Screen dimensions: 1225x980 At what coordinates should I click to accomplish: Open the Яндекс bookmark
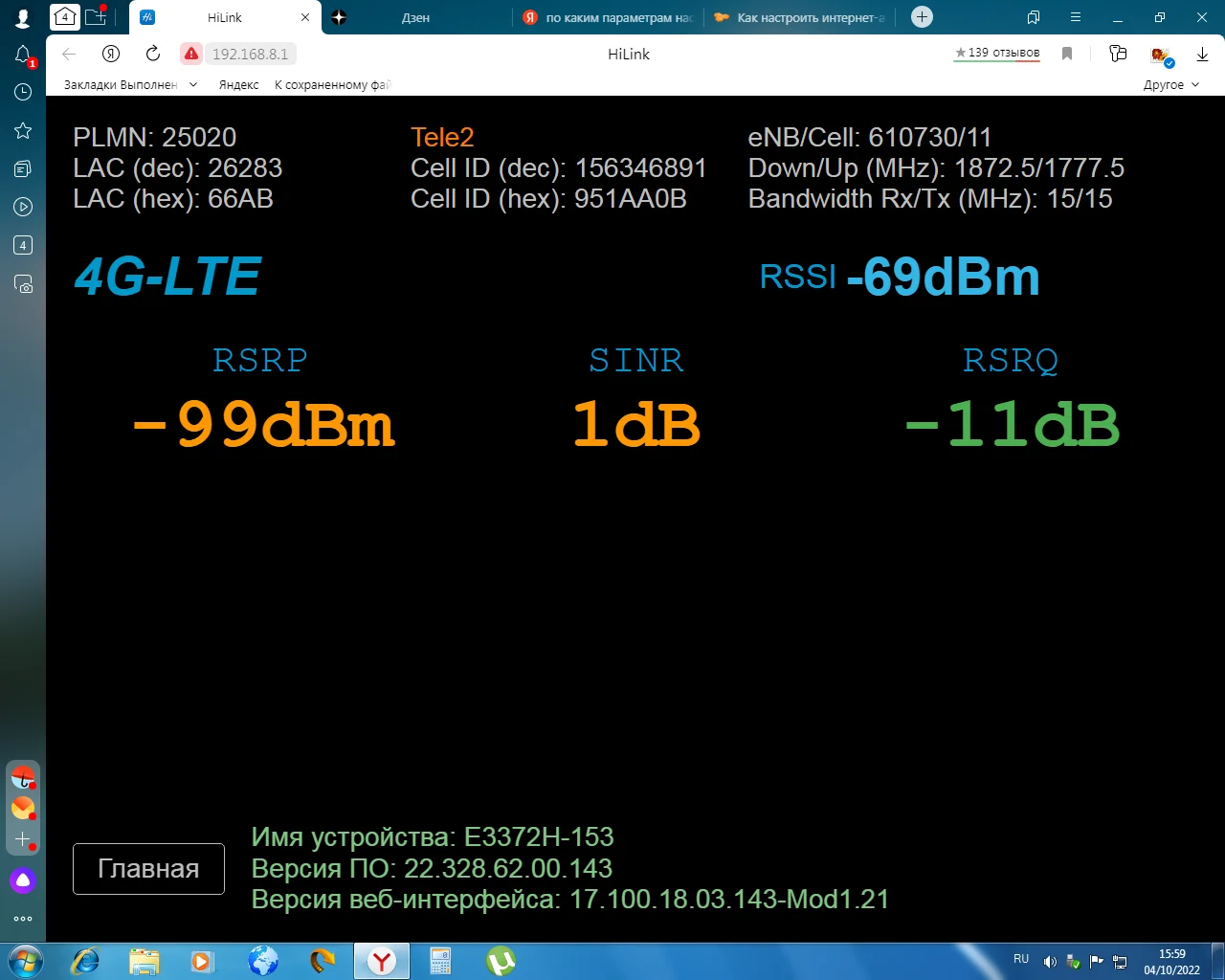click(x=238, y=84)
